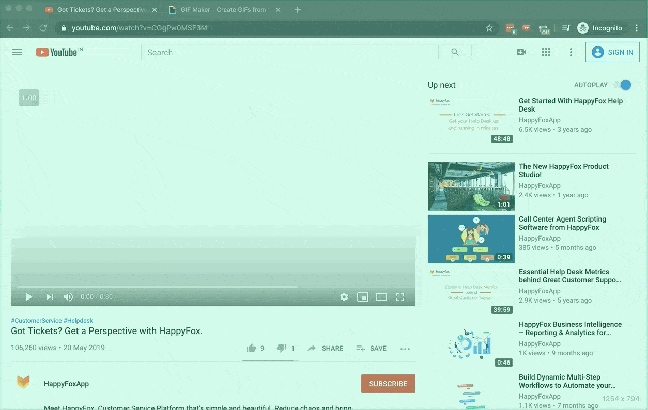Go back in browser history

click(10, 28)
